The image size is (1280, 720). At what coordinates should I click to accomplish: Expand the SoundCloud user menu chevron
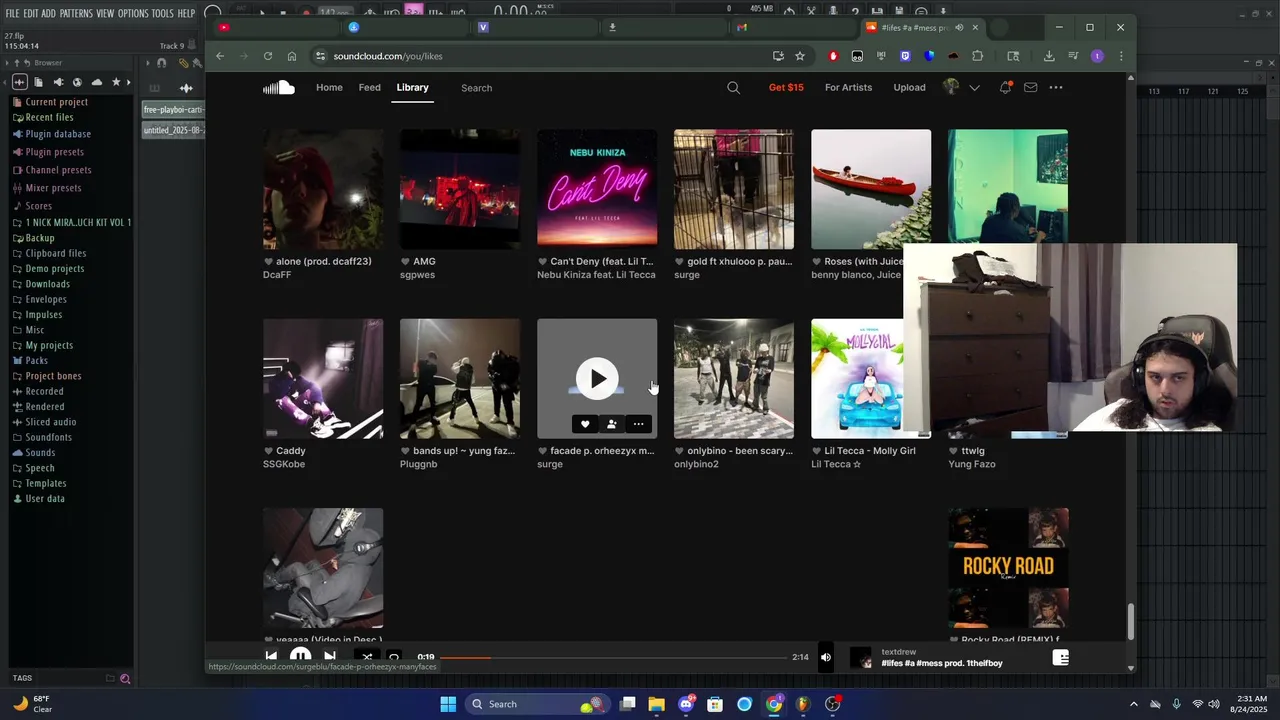[x=975, y=88]
